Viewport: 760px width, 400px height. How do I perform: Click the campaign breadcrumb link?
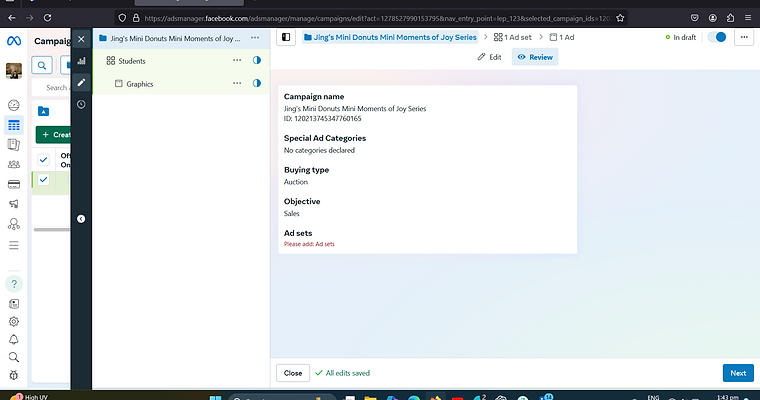tap(390, 37)
